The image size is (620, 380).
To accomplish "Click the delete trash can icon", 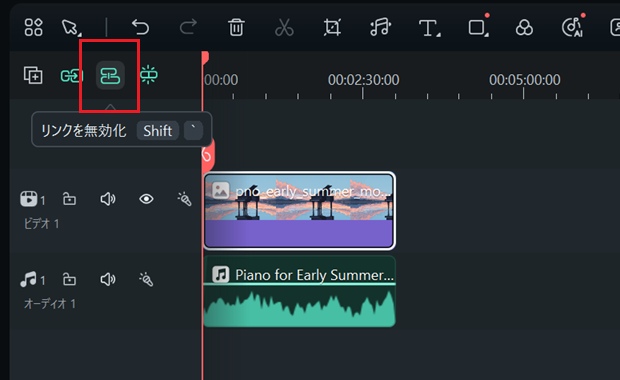I will (236, 27).
